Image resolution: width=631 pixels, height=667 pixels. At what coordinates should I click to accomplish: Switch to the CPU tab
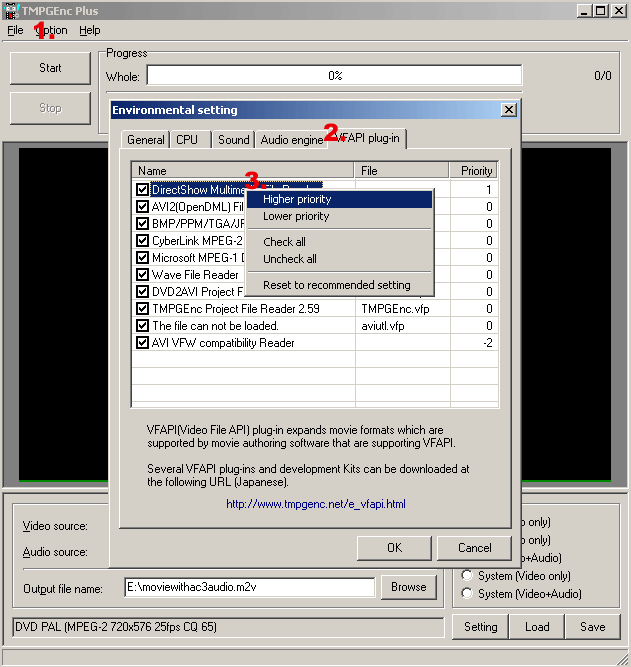click(187, 140)
